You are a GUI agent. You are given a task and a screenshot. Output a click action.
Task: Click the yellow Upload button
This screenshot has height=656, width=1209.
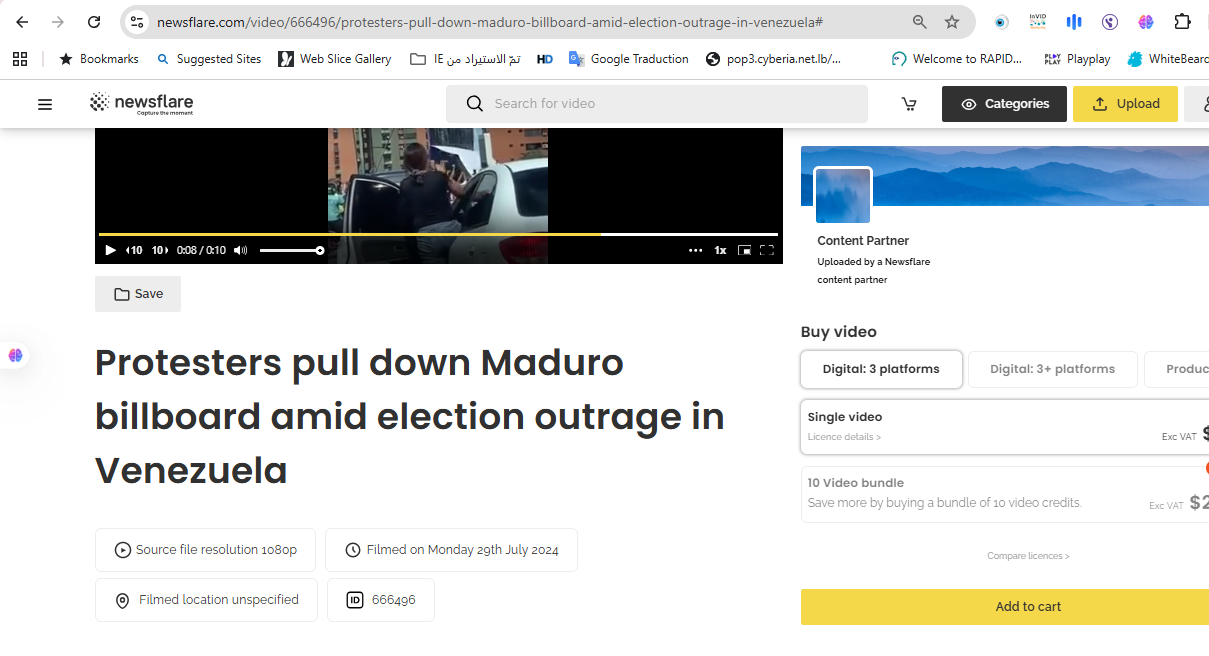click(x=1125, y=104)
